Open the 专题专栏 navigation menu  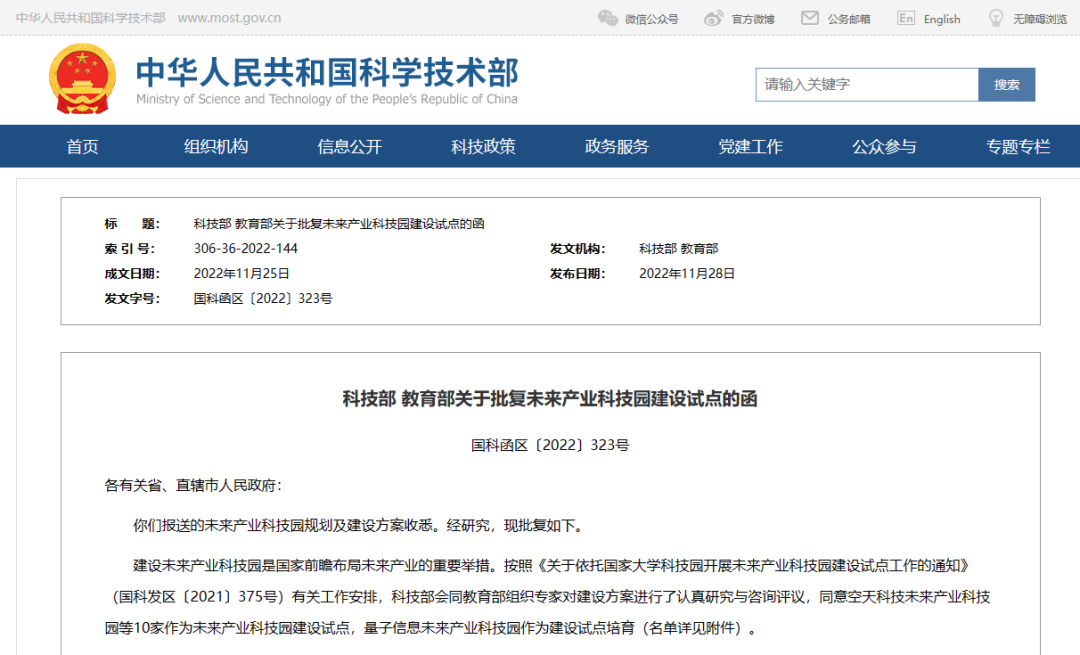point(1017,146)
